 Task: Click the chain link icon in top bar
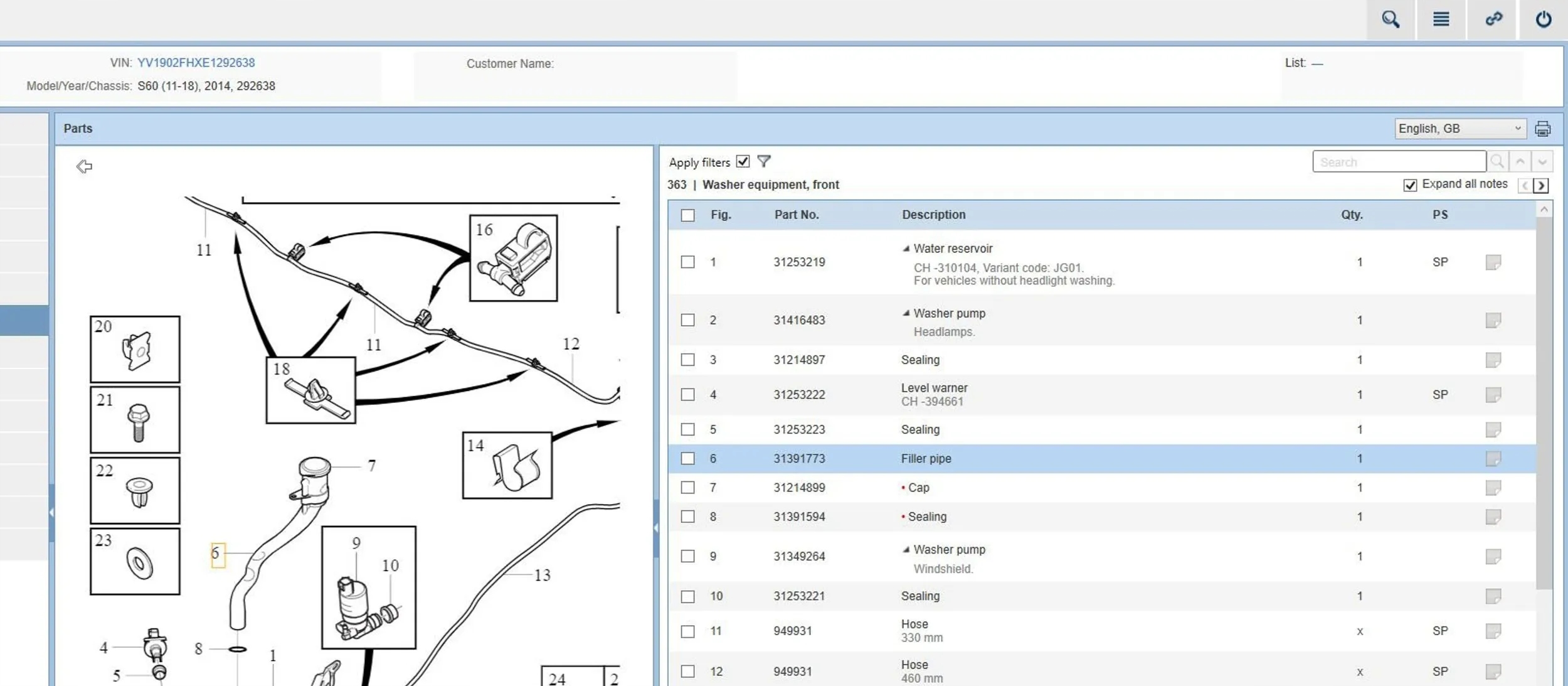click(1493, 19)
